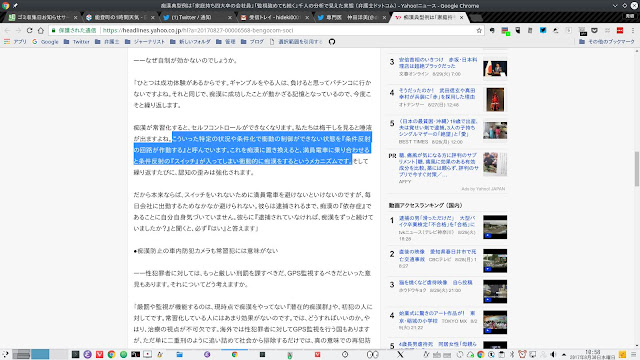Open video ranking 3 虐待映像 link
The width and height of the screenshot is (640, 360).
(x=435, y=282)
